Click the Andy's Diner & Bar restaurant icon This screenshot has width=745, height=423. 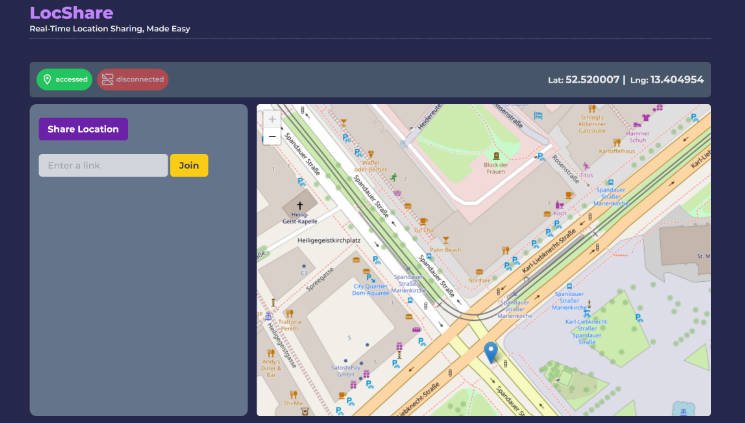(x=271, y=353)
